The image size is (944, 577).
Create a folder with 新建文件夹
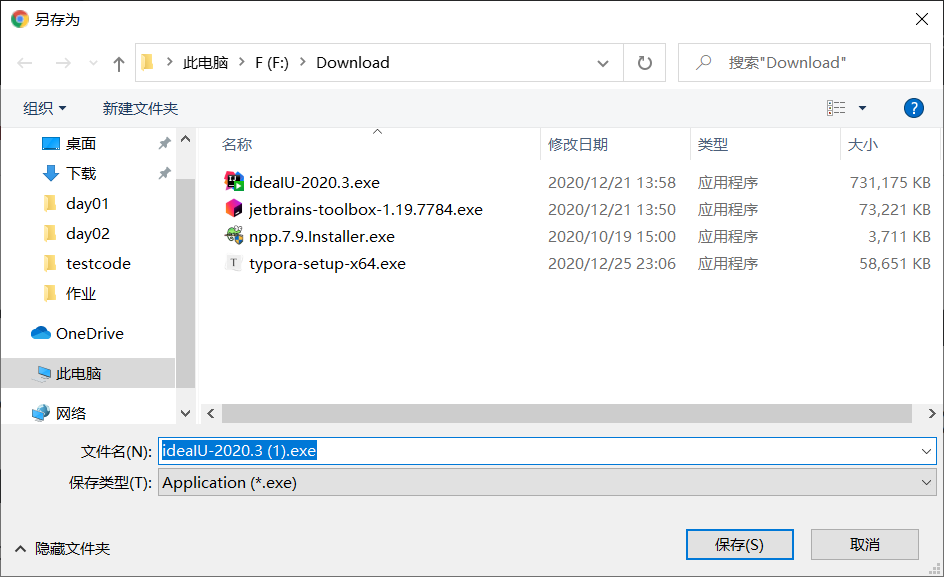[x=140, y=108]
